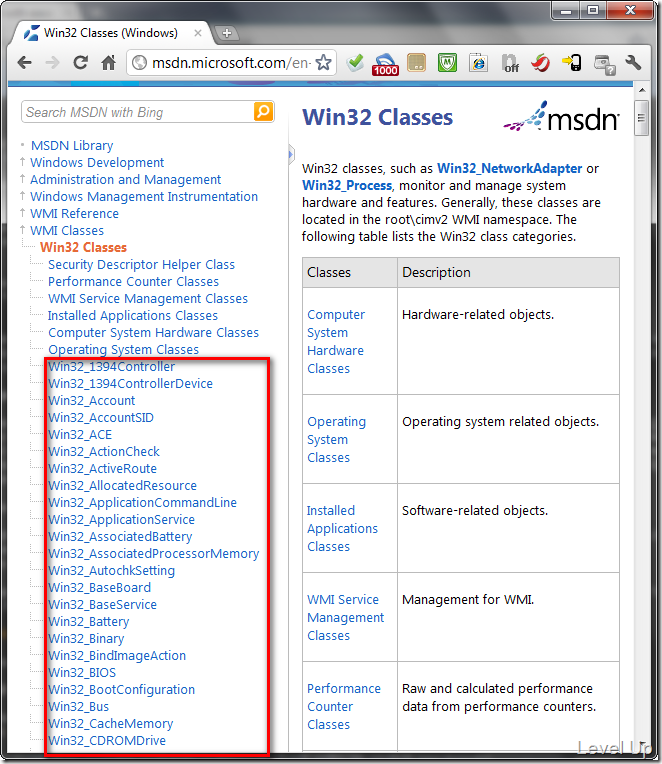Viewport: 662px width, 764px height.
Task: Follow the Win32_NetworkAdapter link in text
Action: tap(509, 169)
